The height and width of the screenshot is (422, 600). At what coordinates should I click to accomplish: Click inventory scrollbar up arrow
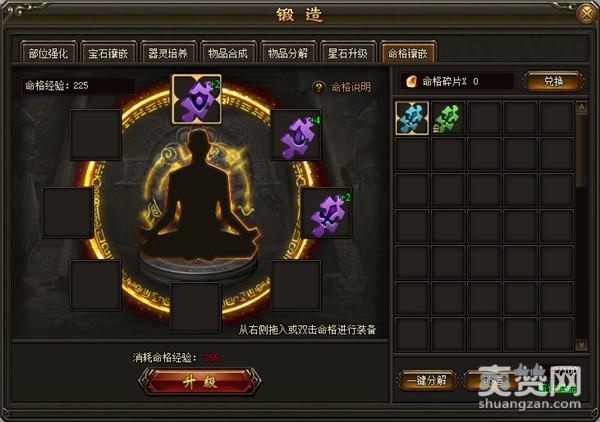pyautogui.click(x=581, y=108)
